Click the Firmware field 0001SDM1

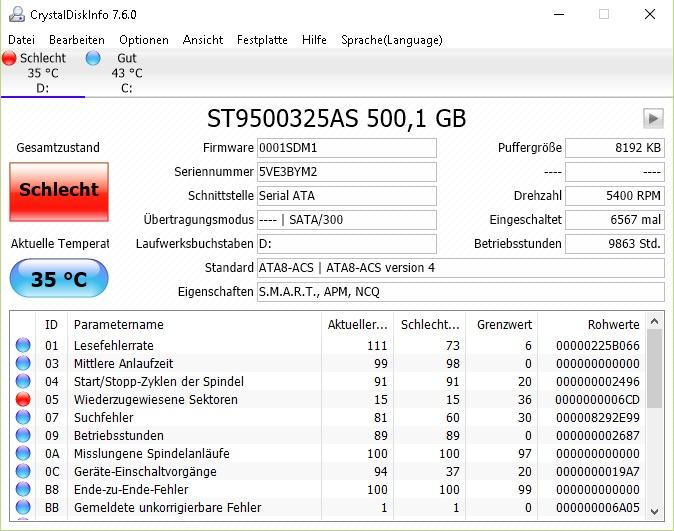pyautogui.click(x=347, y=148)
